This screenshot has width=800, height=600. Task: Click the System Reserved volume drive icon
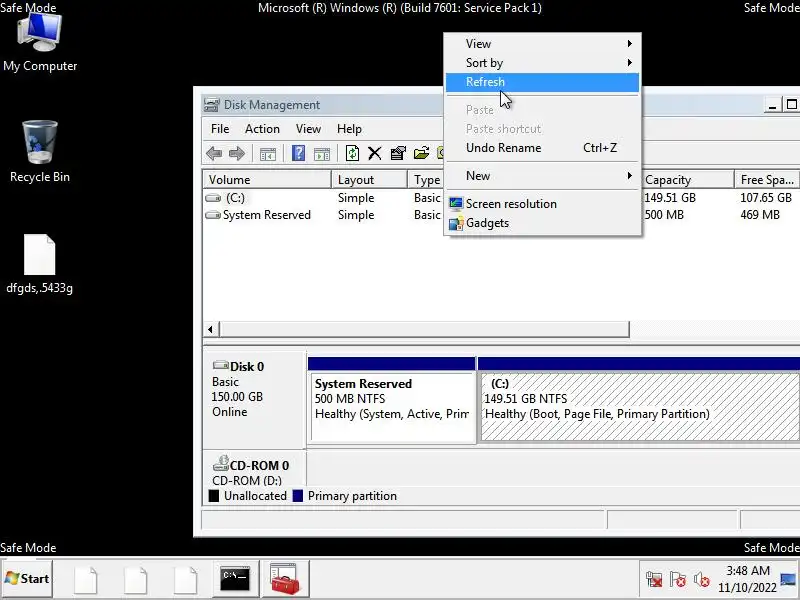213,215
